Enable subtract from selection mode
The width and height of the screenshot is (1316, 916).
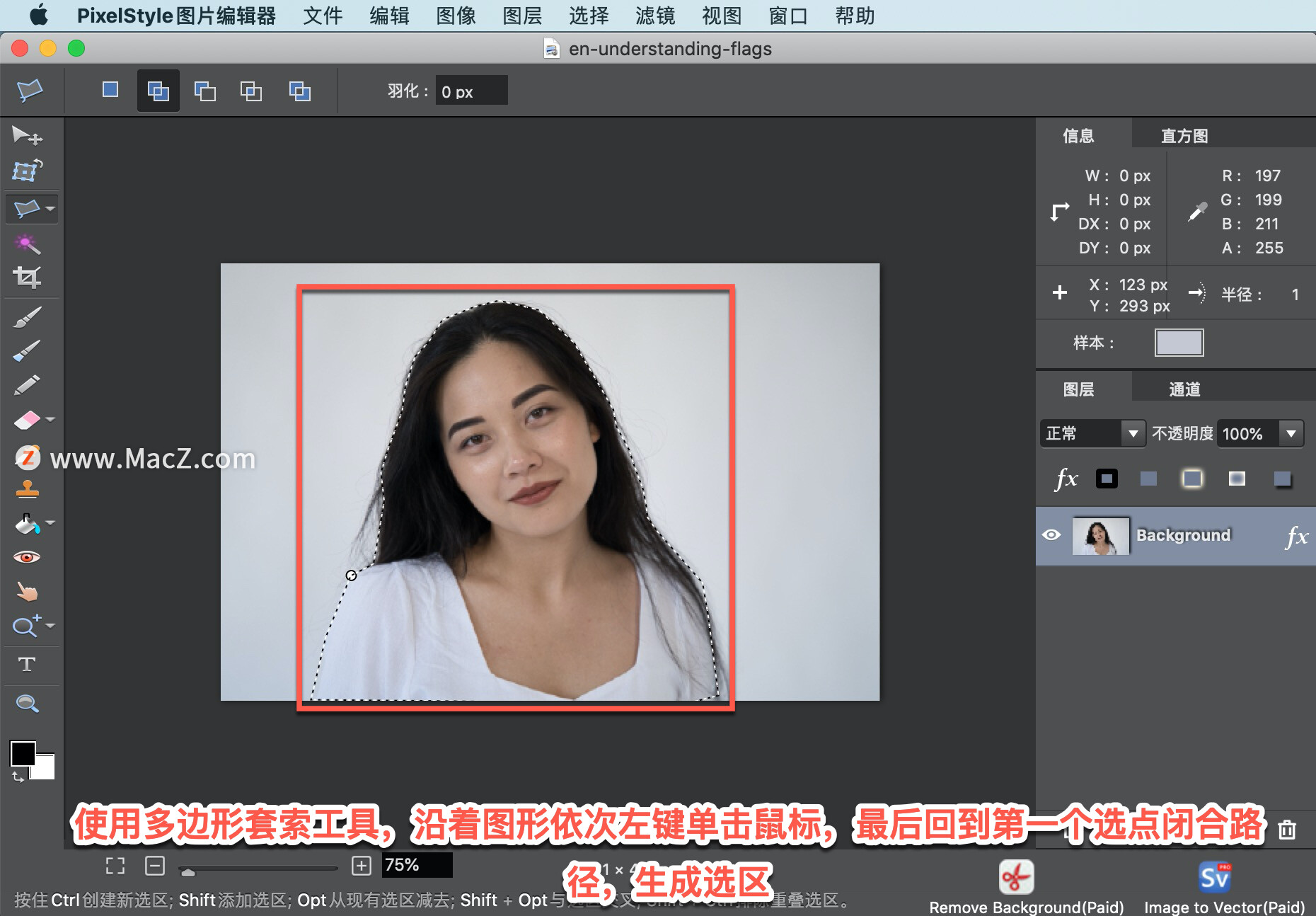[204, 91]
